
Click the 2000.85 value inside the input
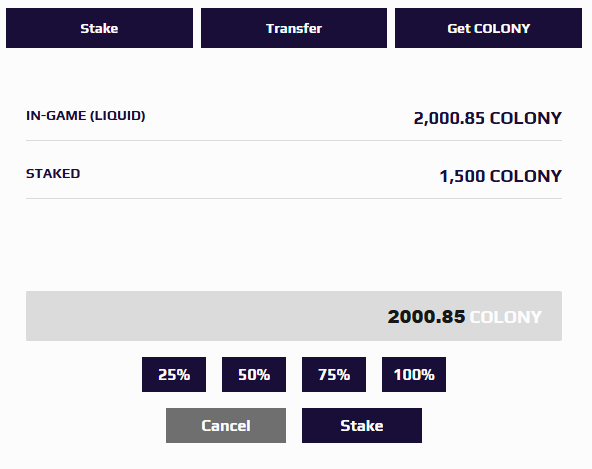point(426,316)
